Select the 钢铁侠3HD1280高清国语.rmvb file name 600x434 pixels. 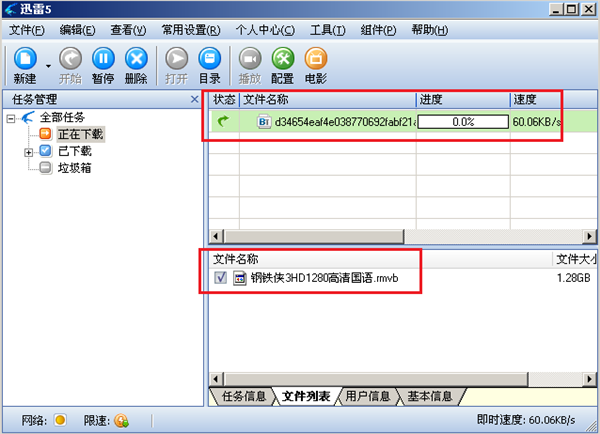coord(324,278)
